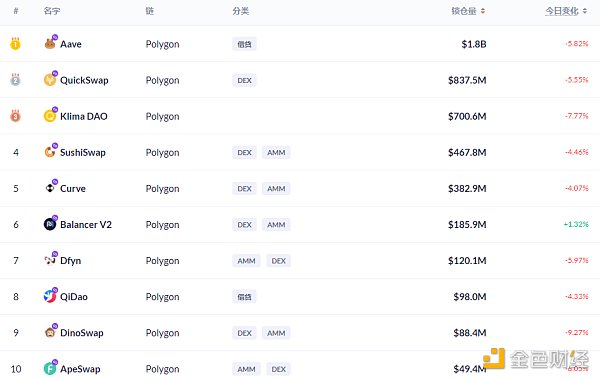Click the 名字 column header
600x380 pixels.
52,11
